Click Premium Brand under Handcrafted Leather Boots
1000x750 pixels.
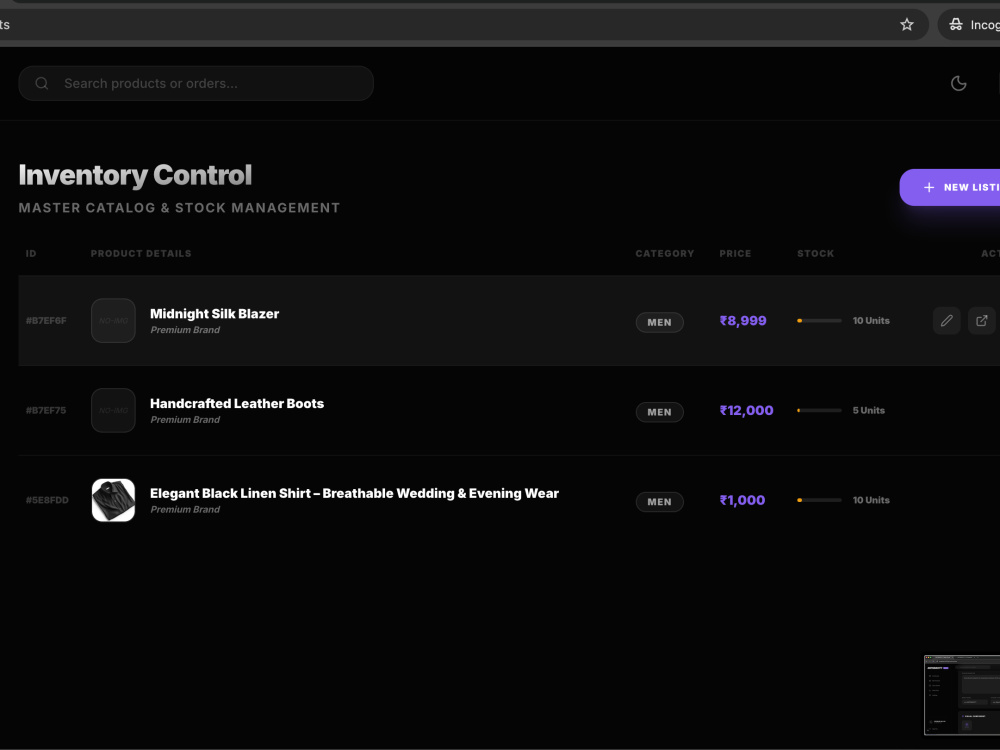click(185, 420)
